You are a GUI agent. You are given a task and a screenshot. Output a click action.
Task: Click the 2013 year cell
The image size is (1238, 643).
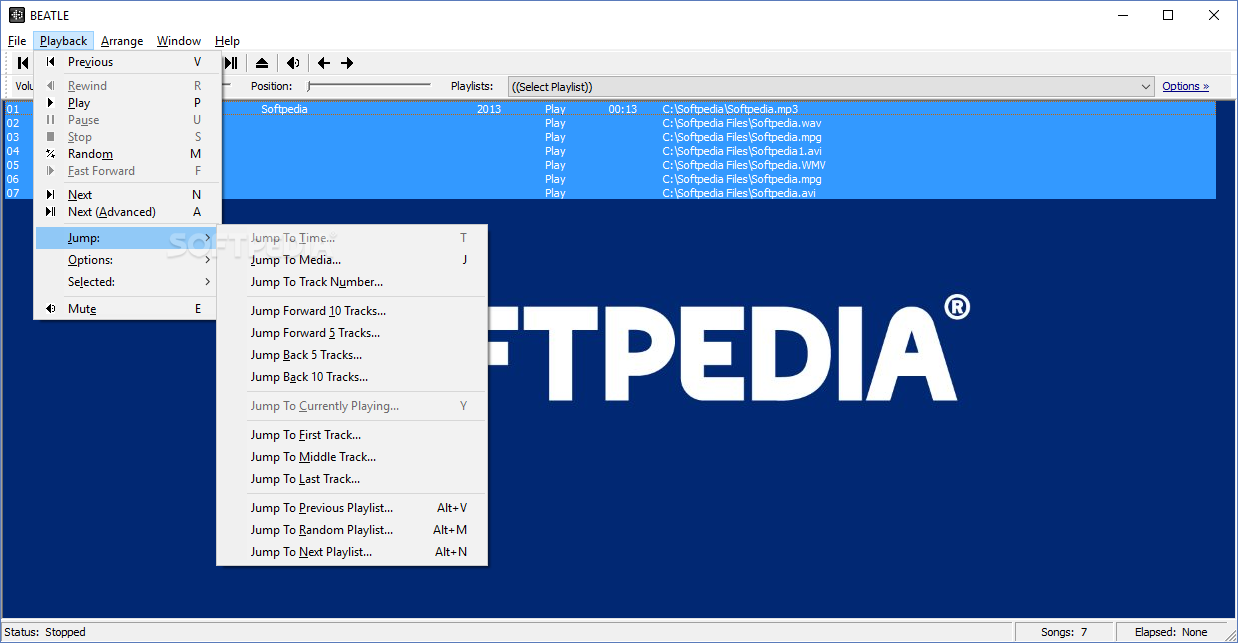489,109
